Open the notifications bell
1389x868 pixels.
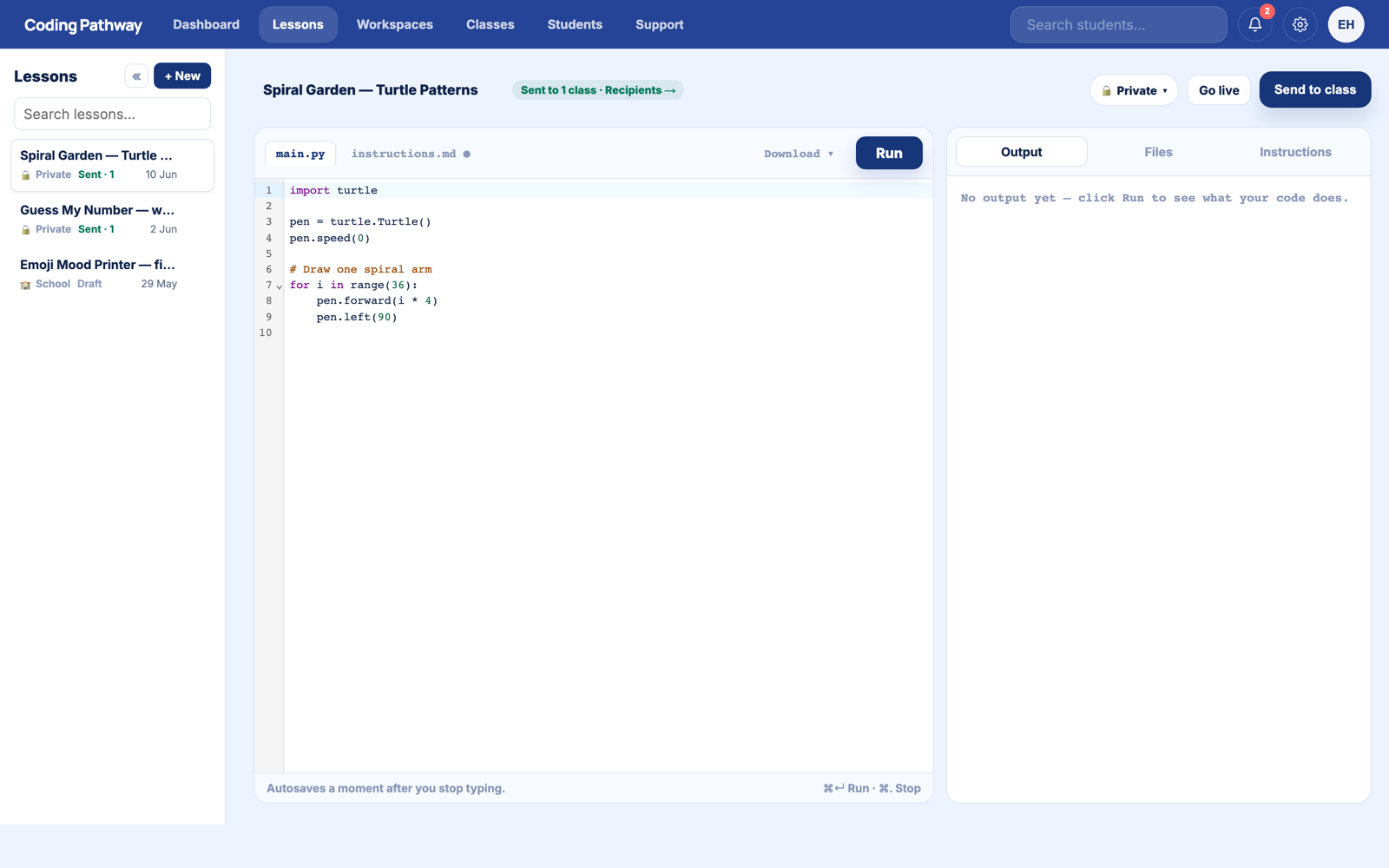tap(1254, 24)
